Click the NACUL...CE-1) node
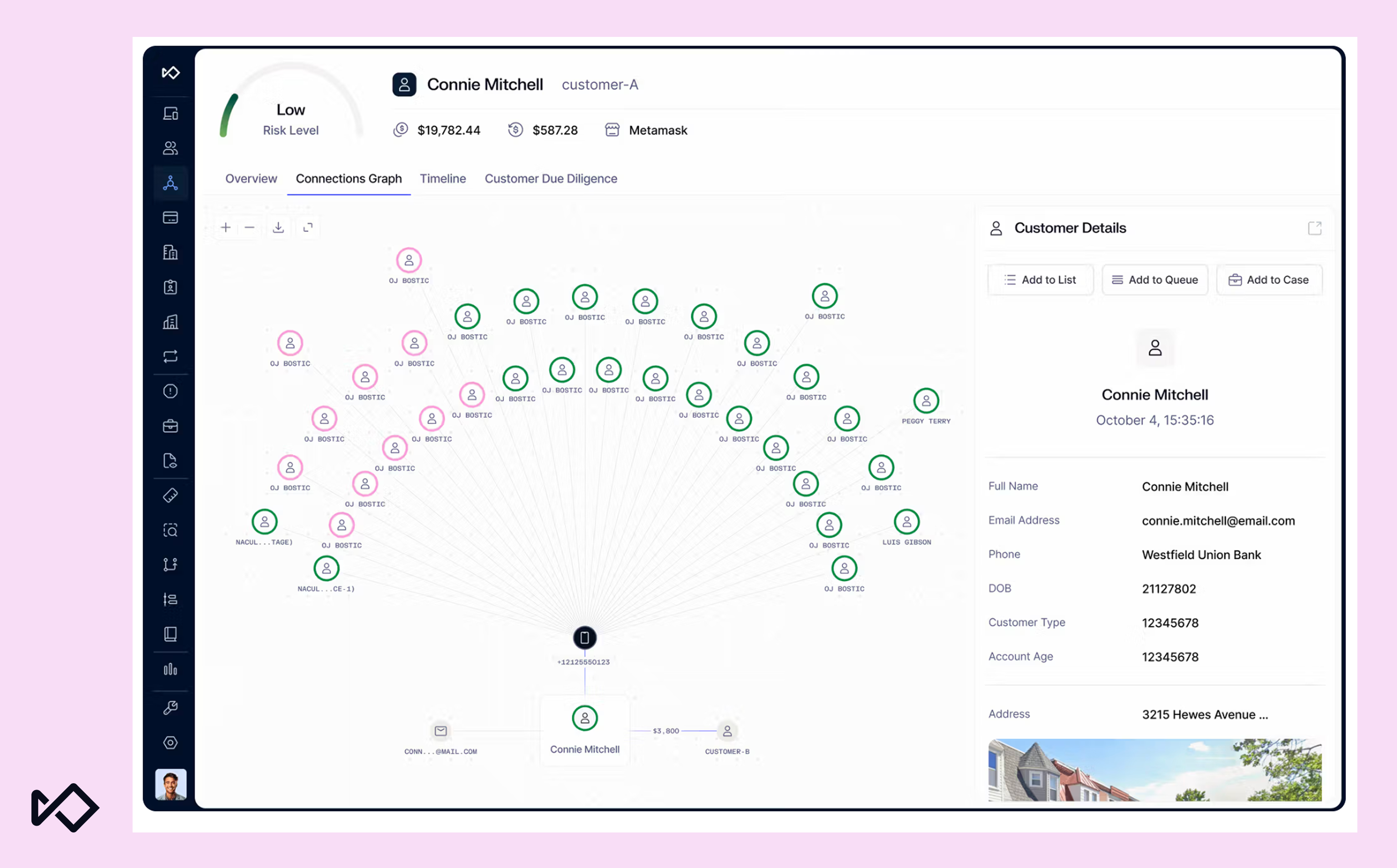This screenshot has height=868, width=1397. click(x=326, y=568)
